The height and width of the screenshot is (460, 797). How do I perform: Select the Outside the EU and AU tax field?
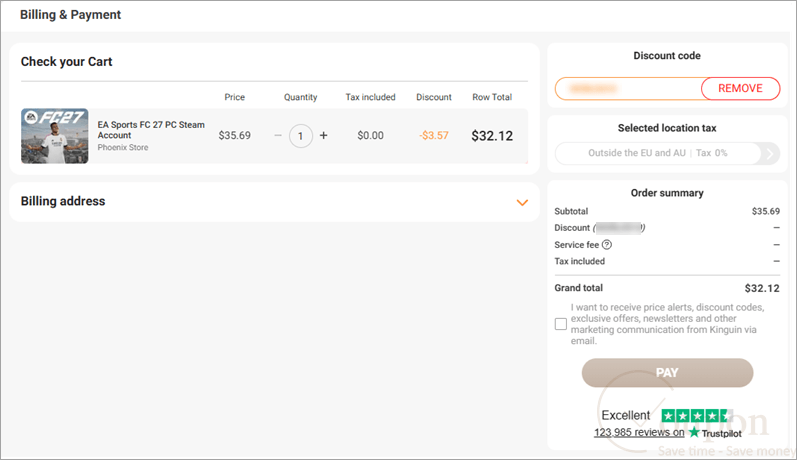[x=658, y=153]
